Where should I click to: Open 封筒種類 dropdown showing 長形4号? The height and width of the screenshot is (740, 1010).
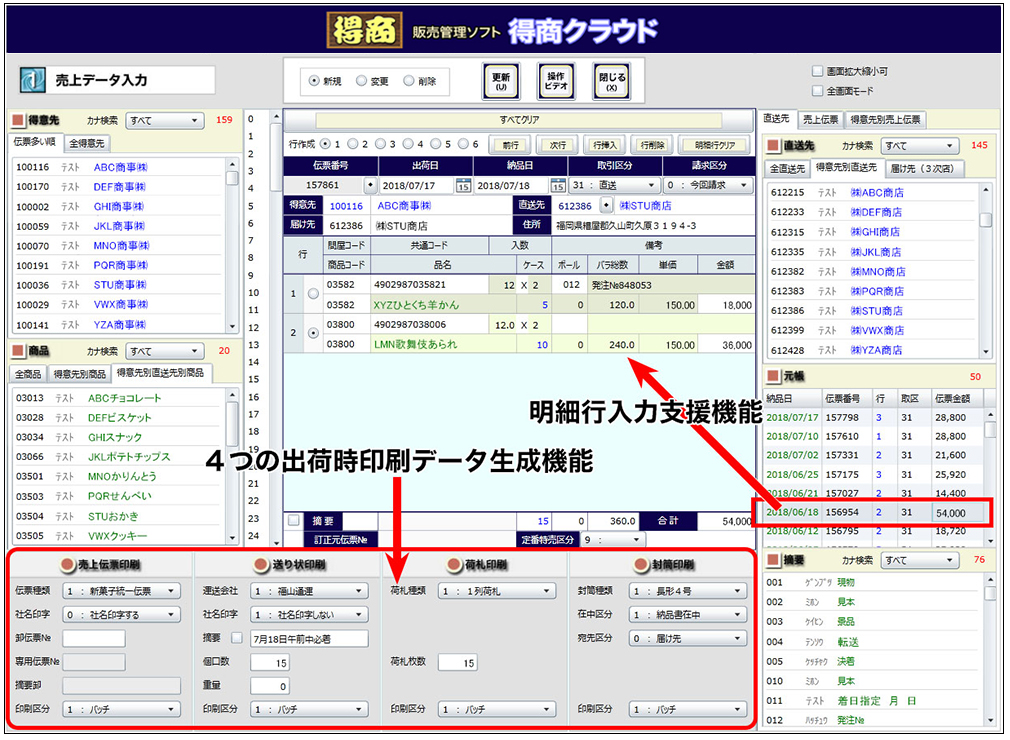tap(687, 591)
